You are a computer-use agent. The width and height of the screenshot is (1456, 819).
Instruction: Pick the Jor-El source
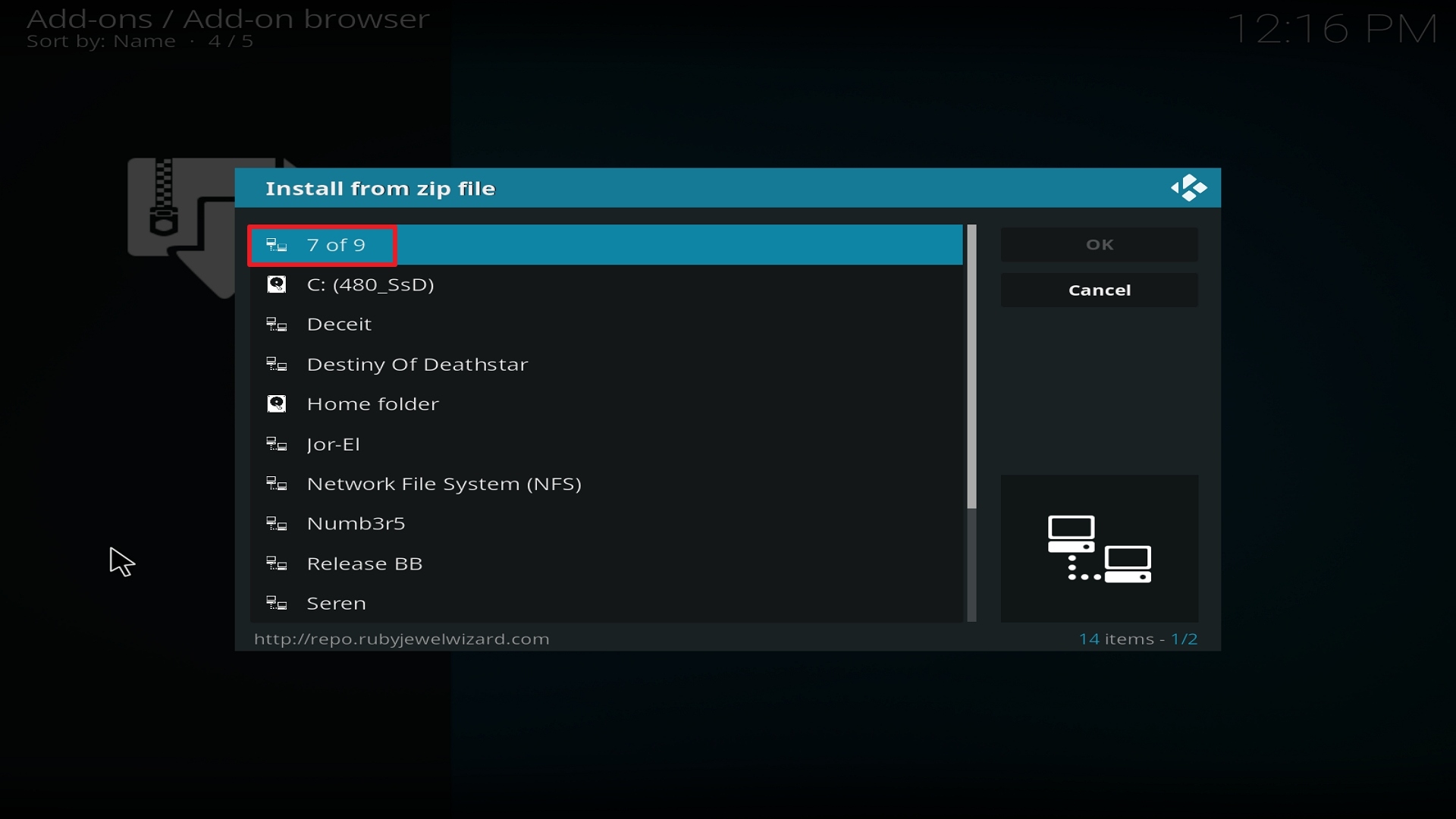(x=607, y=444)
